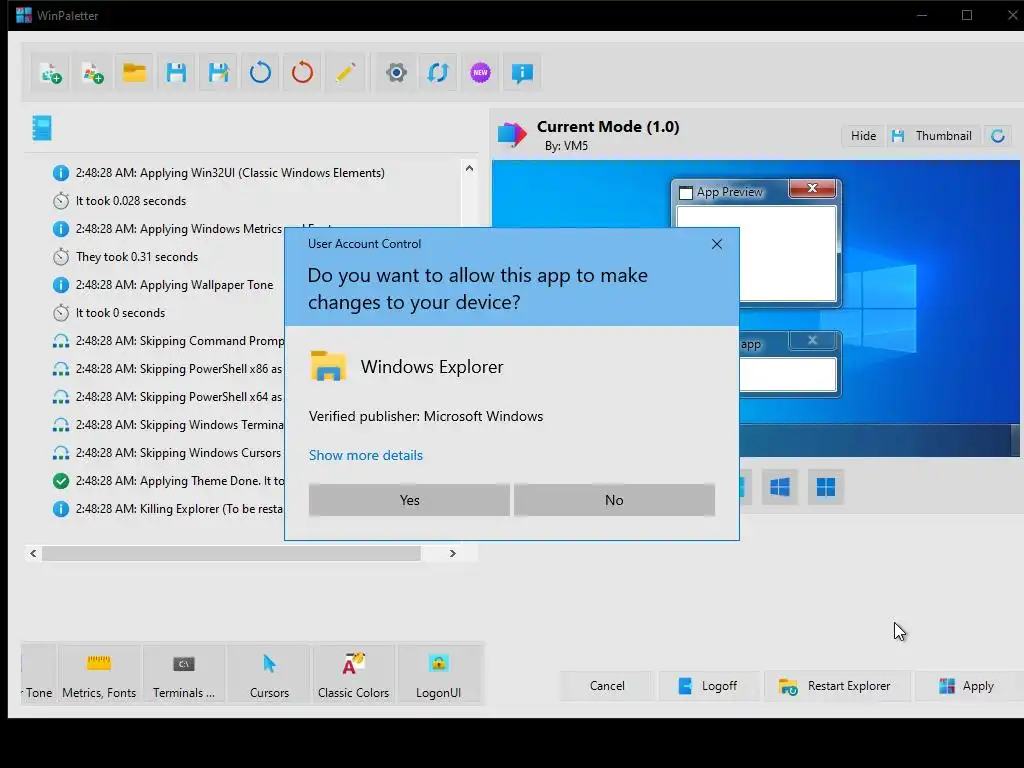Click log horizontal scrollbar right arrow

tap(453, 553)
